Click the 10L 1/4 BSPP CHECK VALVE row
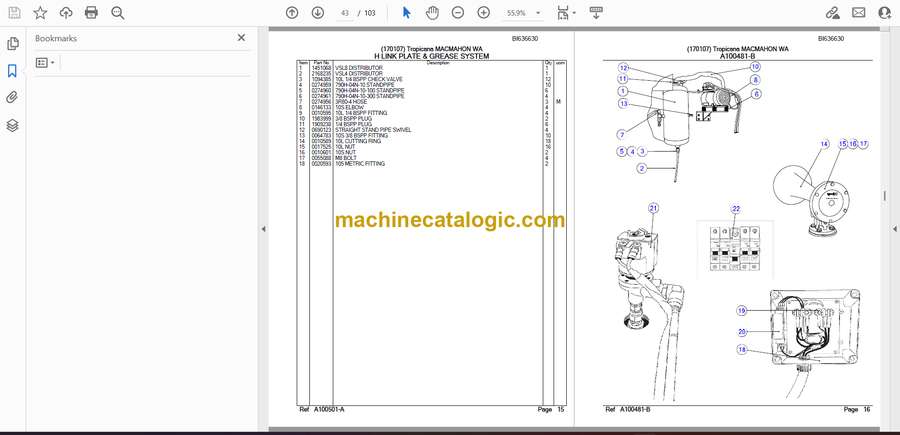 pos(431,79)
